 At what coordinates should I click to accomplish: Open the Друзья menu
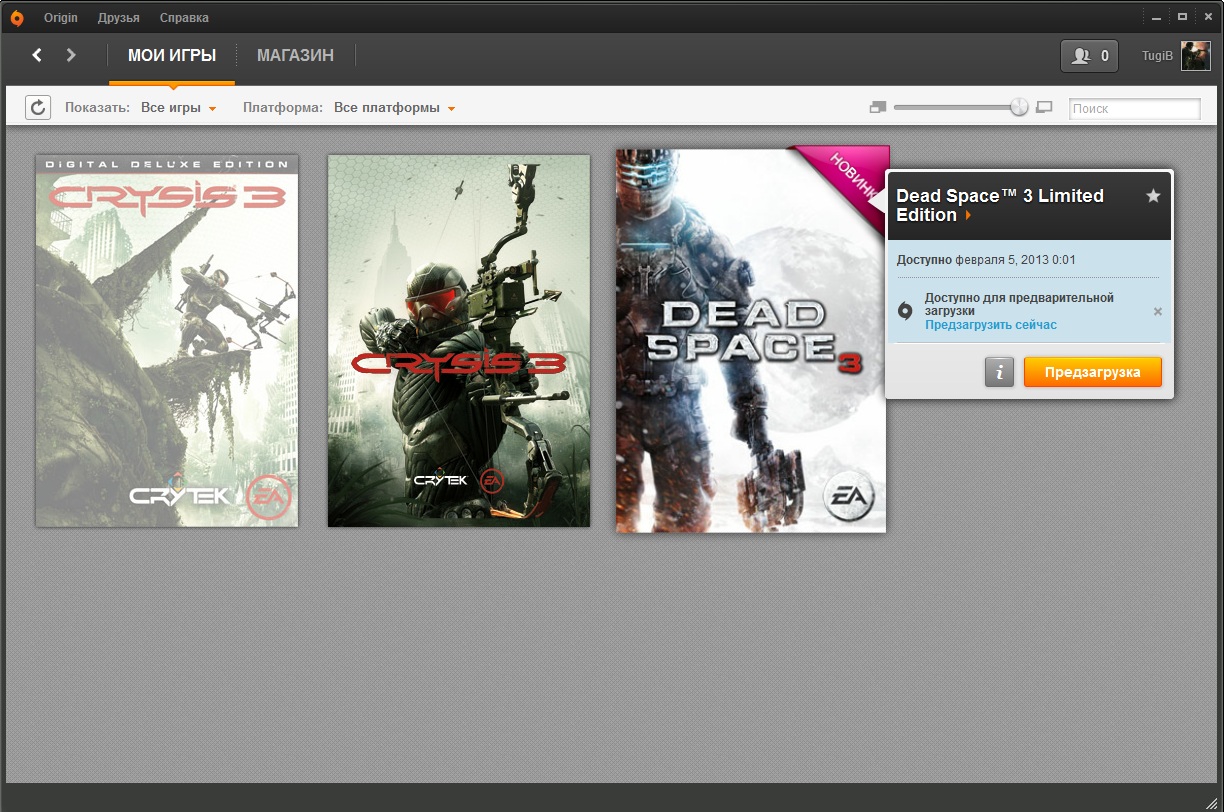(x=119, y=18)
